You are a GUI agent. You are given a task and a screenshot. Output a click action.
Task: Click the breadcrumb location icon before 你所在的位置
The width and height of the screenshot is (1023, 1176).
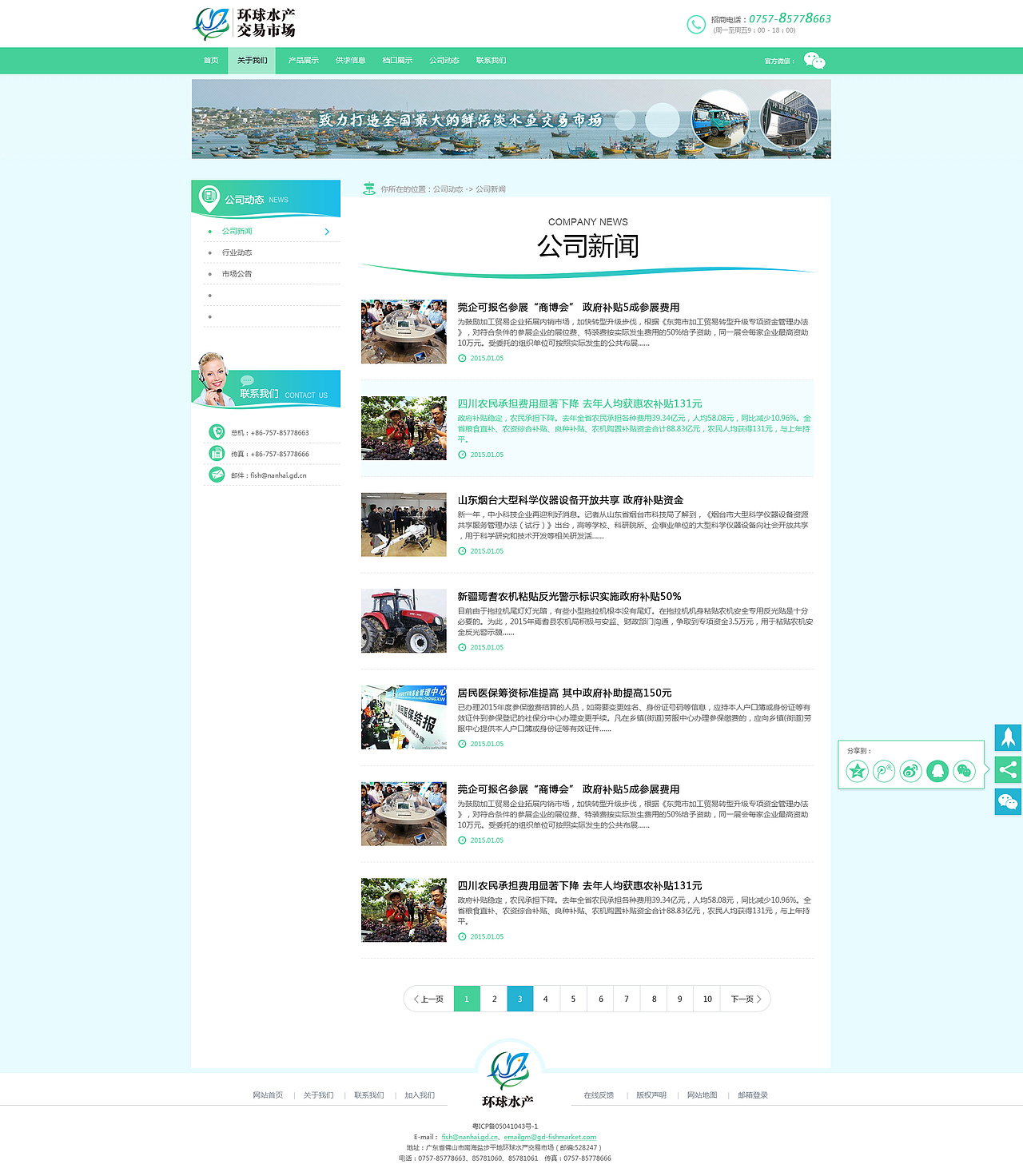click(x=369, y=189)
